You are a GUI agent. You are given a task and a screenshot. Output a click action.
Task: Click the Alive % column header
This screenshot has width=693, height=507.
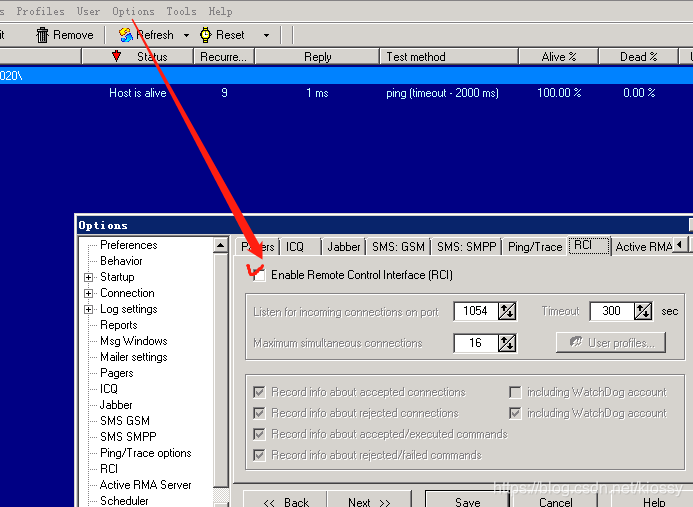tap(559, 57)
